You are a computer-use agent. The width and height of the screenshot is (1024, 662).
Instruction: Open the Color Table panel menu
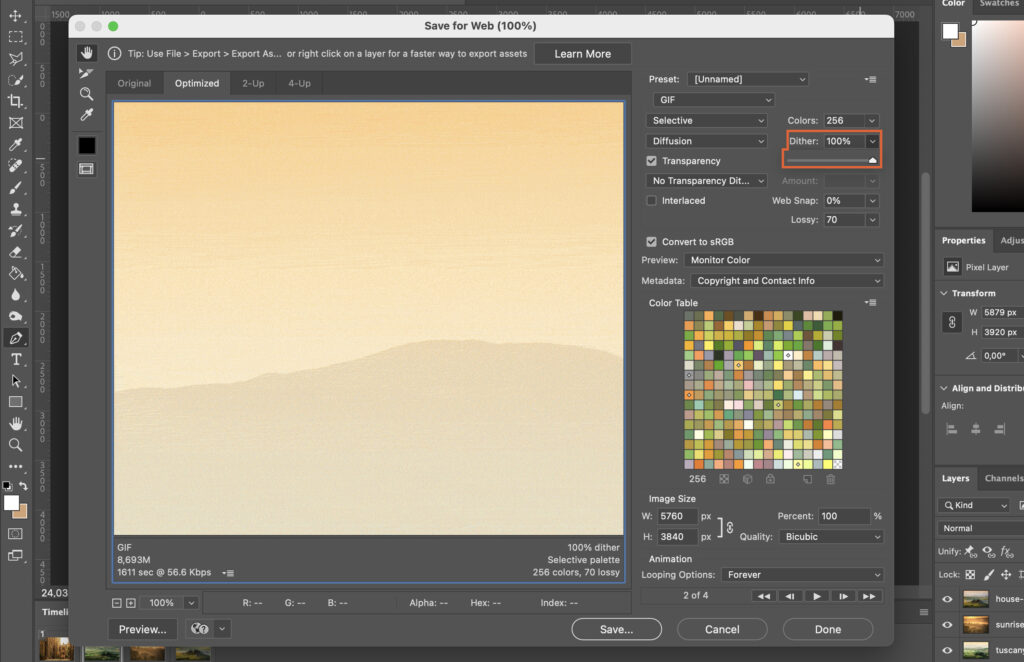pyautogui.click(x=869, y=302)
